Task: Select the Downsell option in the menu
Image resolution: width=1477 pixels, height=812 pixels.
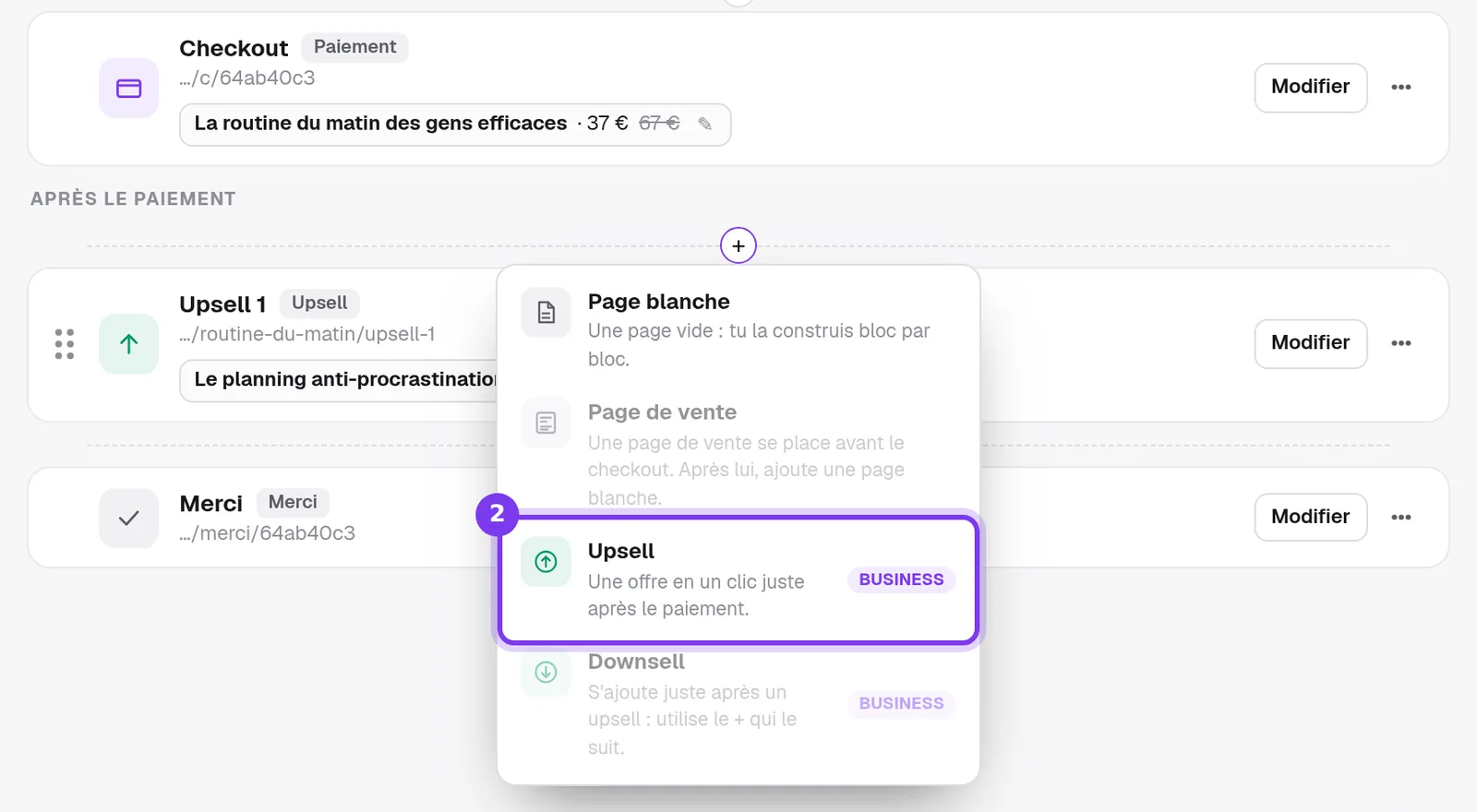Action: point(738,704)
